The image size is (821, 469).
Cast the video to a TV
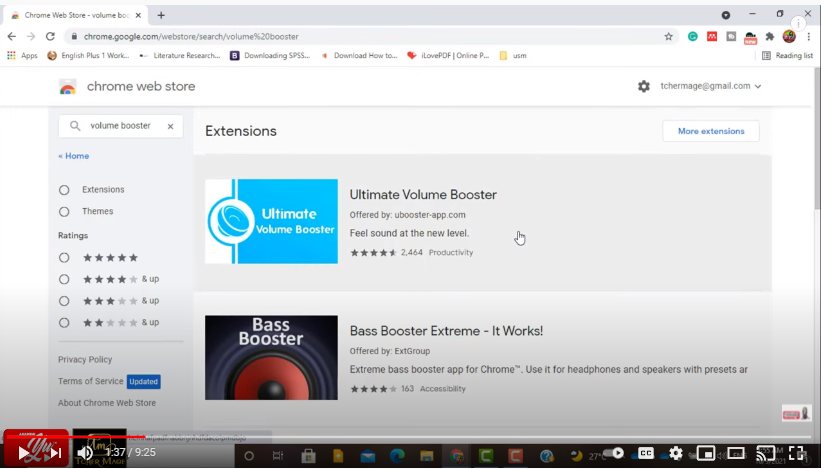click(766, 453)
